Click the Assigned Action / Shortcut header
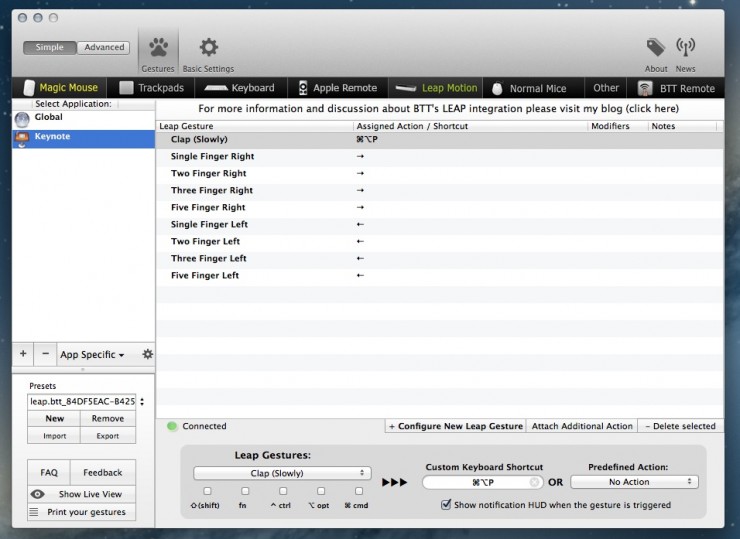Viewport: 740px width, 539px height. pos(470,126)
